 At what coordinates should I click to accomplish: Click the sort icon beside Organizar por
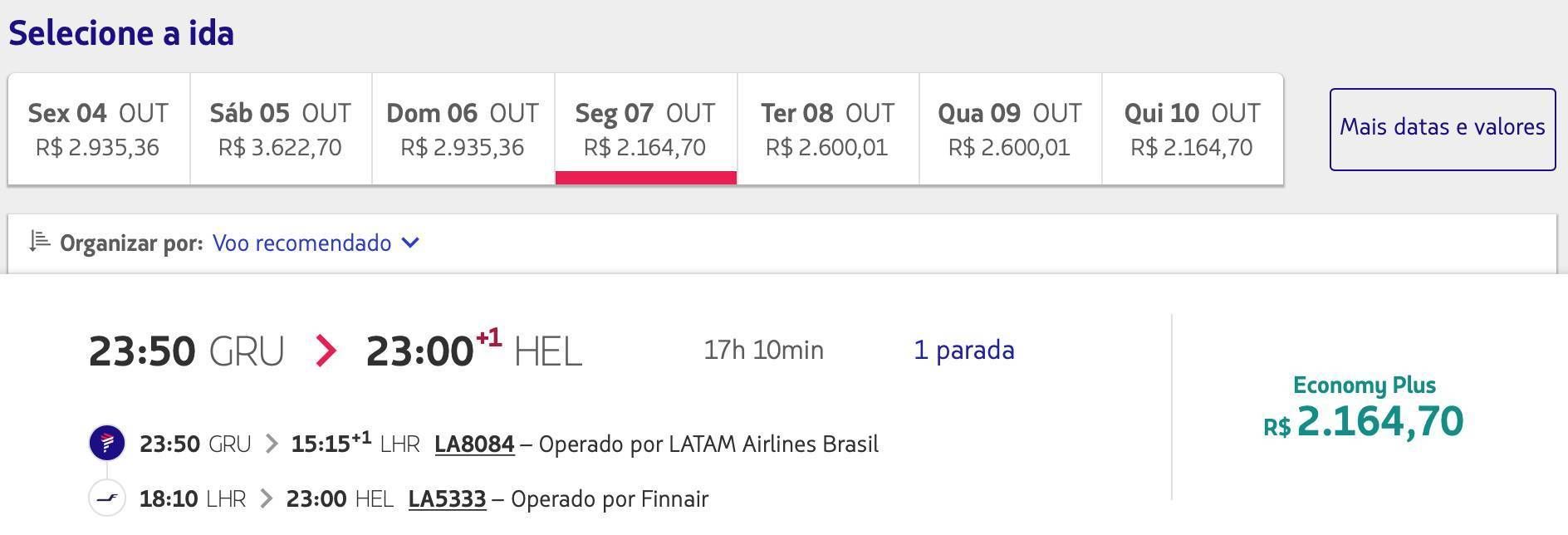39,242
